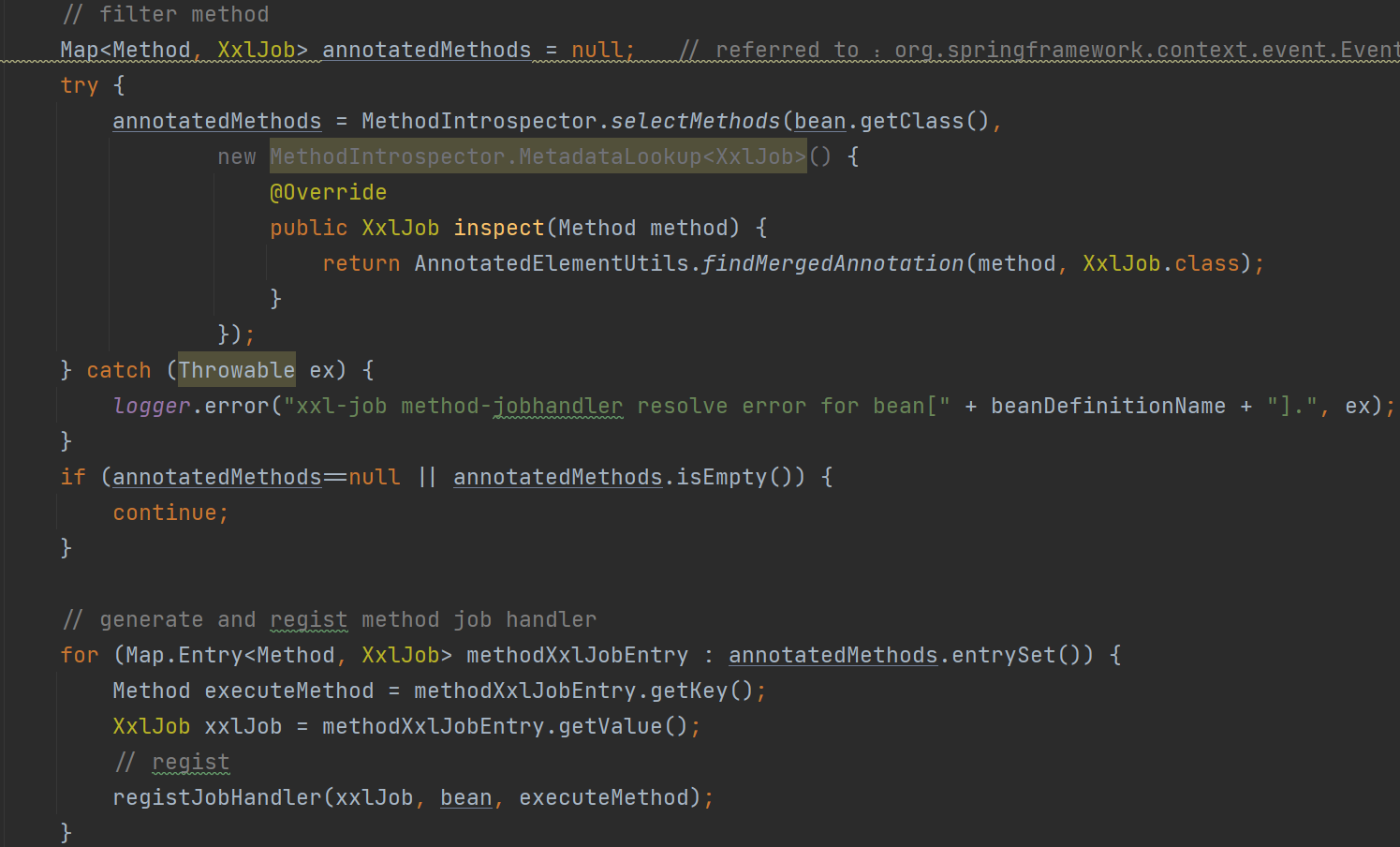Click the findMergedAnnotation method call
This screenshot has height=847, width=1400.
[833, 263]
